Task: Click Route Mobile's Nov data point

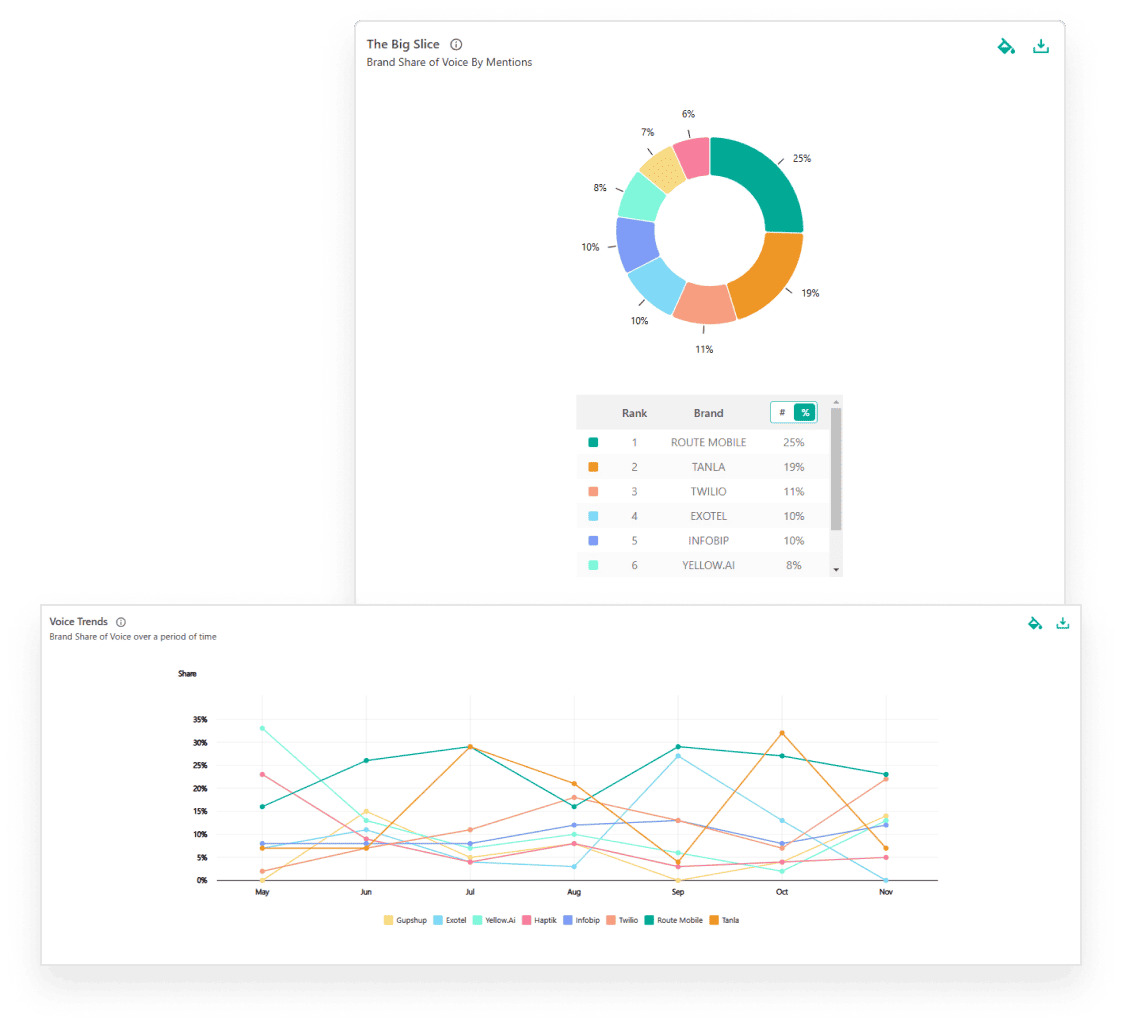Action: (886, 774)
